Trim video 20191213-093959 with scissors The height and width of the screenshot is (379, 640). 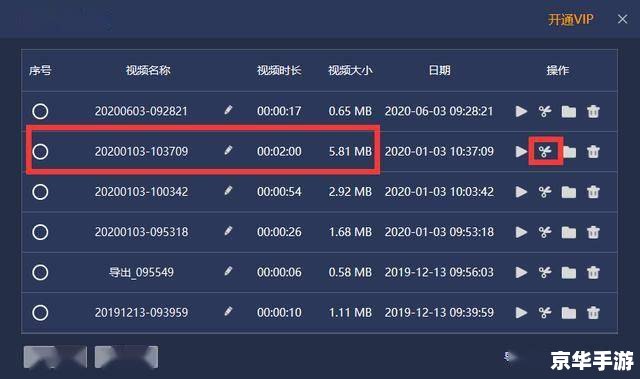pyautogui.click(x=545, y=313)
